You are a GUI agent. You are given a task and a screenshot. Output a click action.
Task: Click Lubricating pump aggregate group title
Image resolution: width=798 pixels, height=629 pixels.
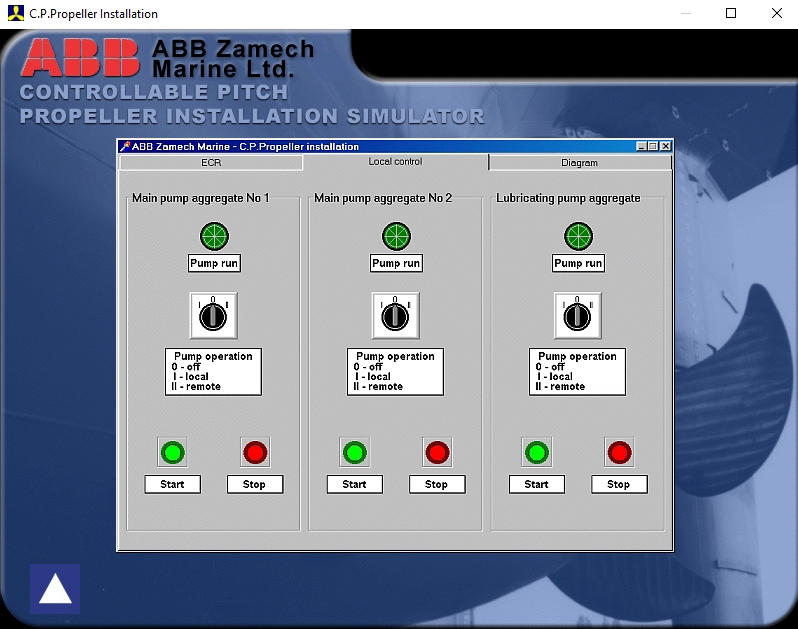568,198
